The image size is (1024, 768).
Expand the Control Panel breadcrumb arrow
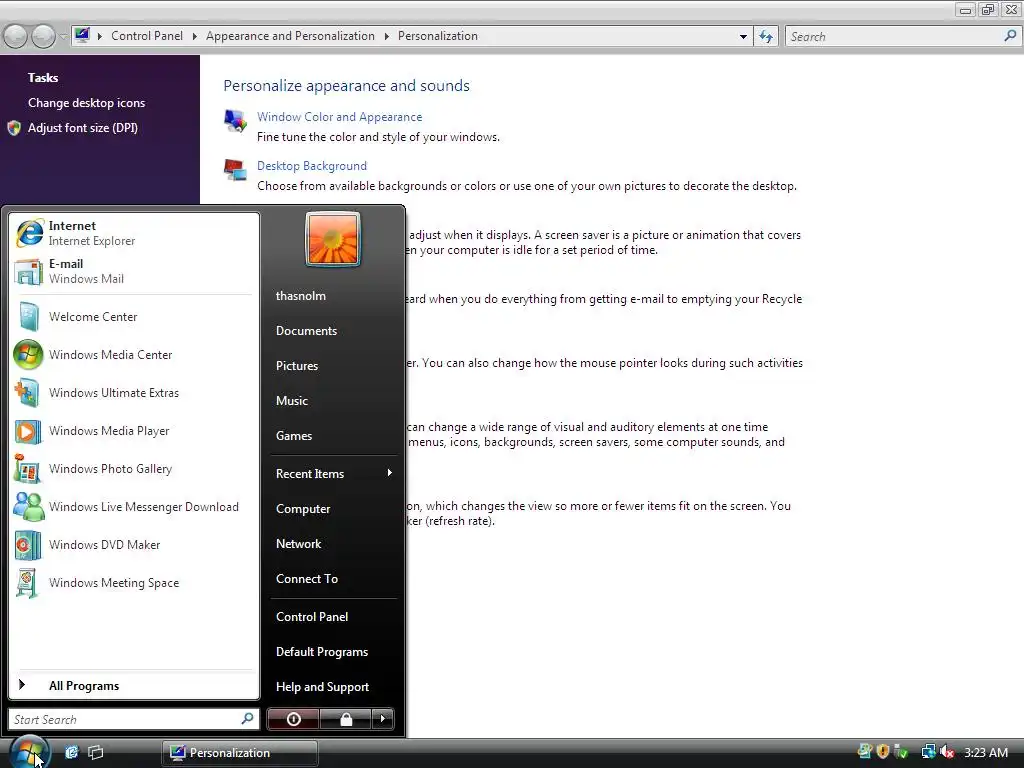click(x=195, y=36)
